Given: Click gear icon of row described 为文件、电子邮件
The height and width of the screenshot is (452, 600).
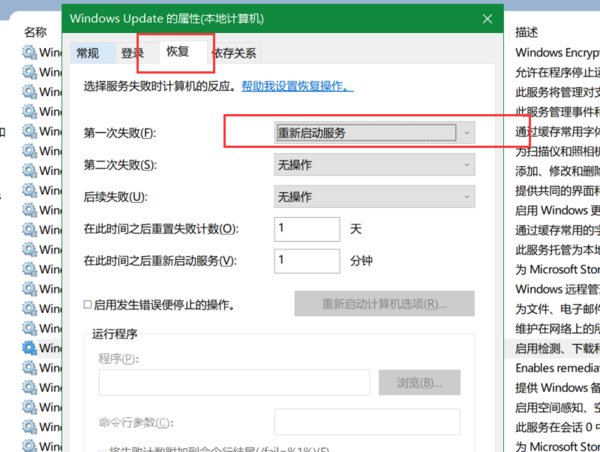Looking at the screenshot, I should (x=30, y=308).
